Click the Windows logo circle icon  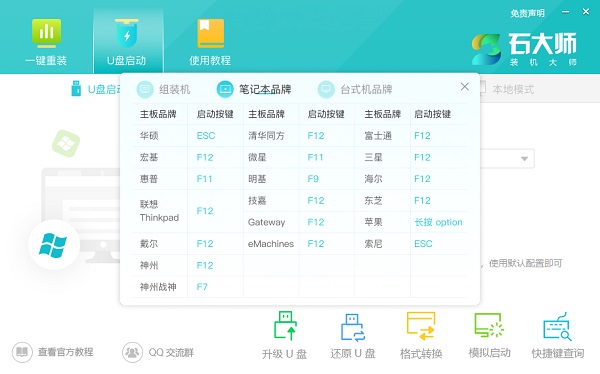(x=54, y=245)
